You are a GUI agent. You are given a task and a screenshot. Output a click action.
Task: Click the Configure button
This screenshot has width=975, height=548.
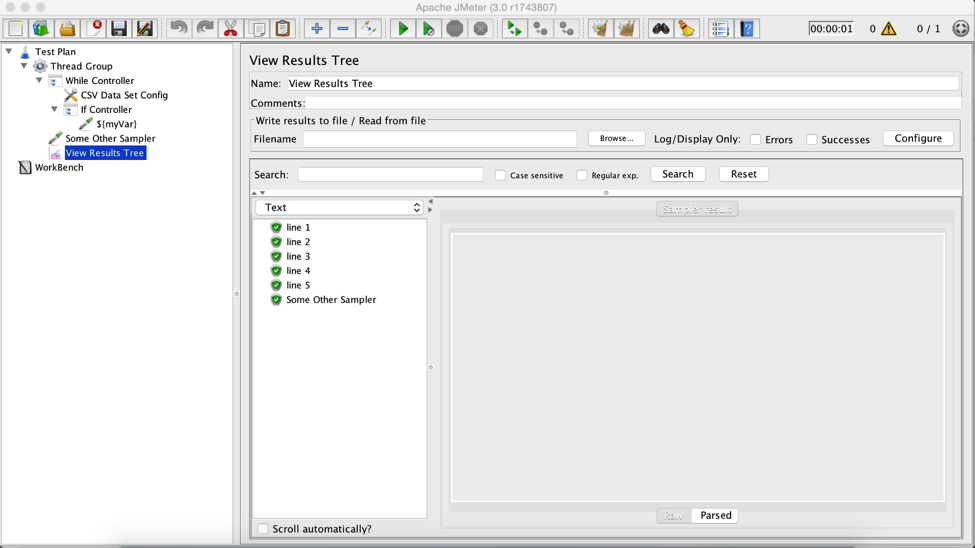click(x=918, y=138)
